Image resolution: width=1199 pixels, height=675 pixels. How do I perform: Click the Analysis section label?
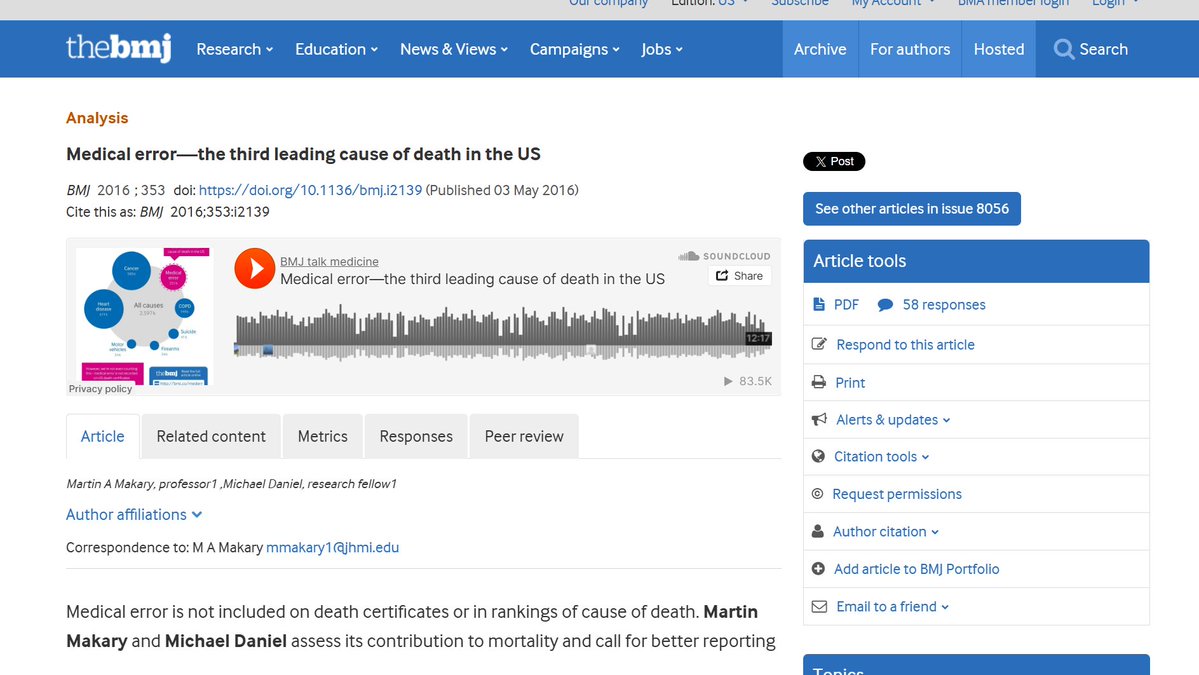97,118
